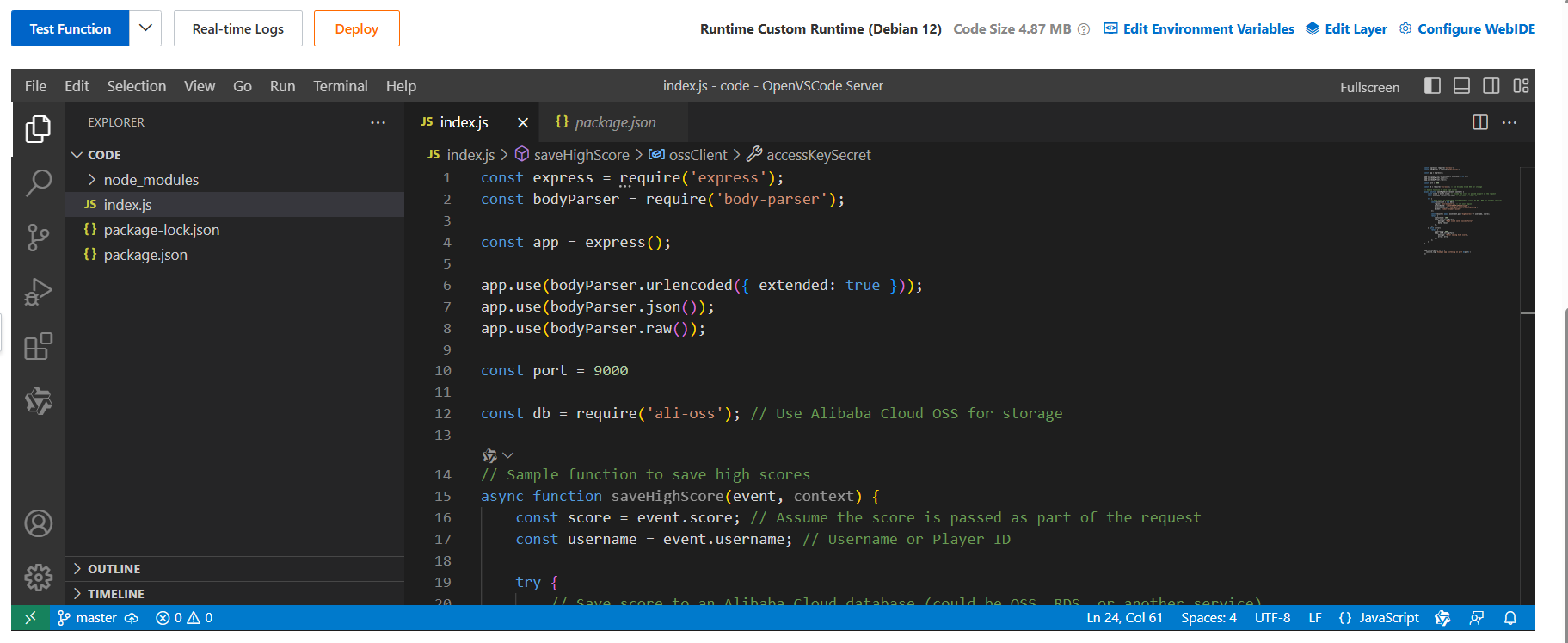
Task: Click AI code lens icon above line 14
Action: (x=489, y=455)
